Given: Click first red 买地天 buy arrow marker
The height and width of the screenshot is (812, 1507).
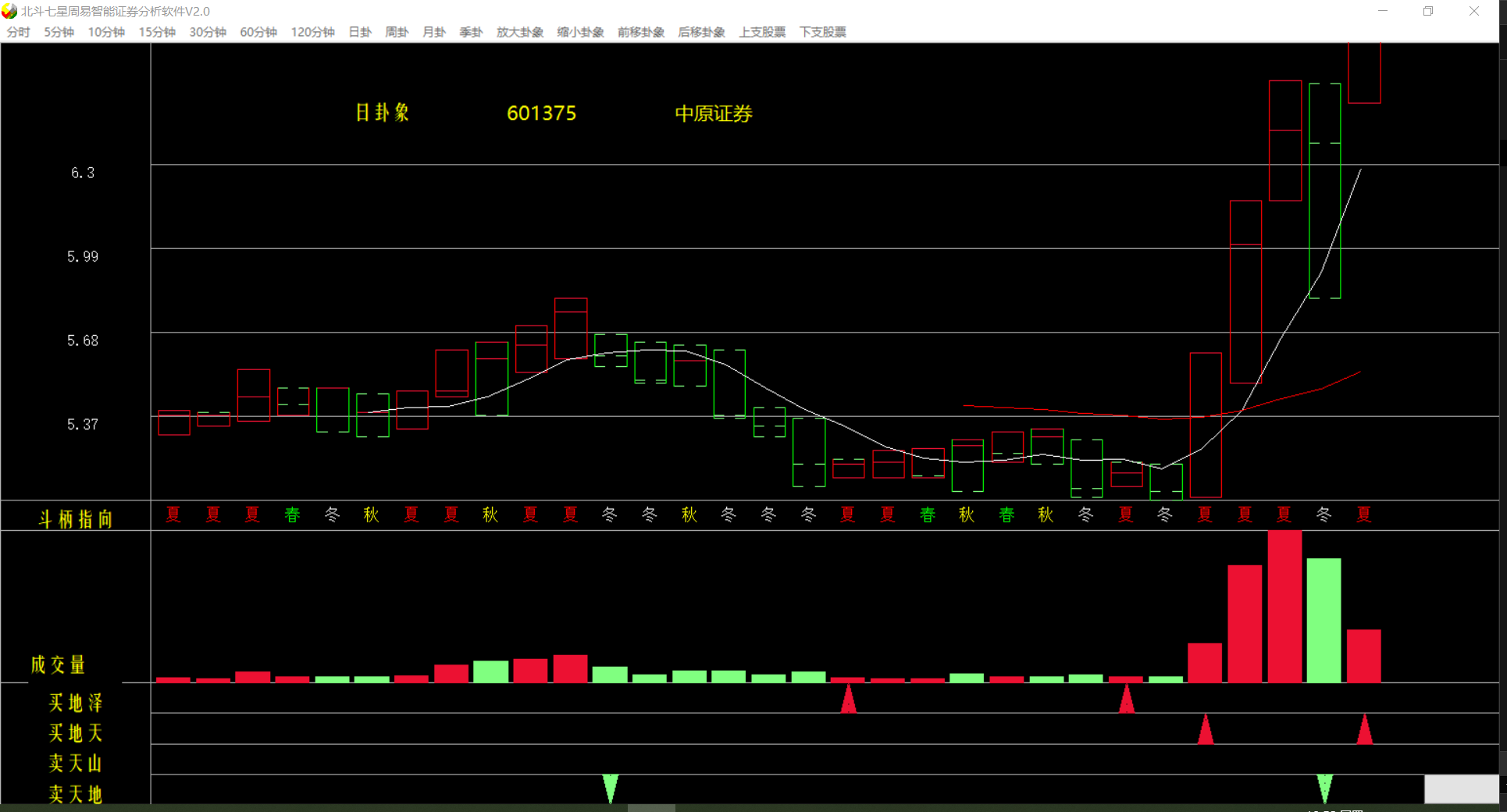Looking at the screenshot, I should (x=1206, y=729).
